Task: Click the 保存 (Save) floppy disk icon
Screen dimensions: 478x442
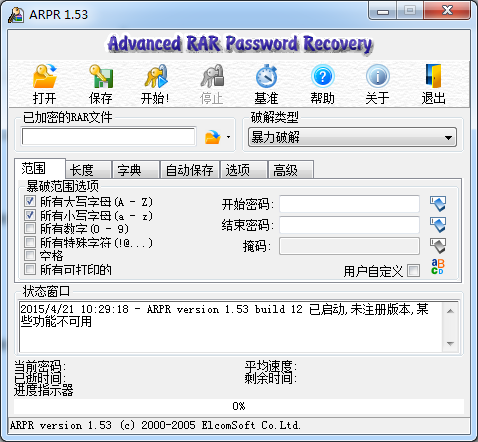Action: [101, 76]
